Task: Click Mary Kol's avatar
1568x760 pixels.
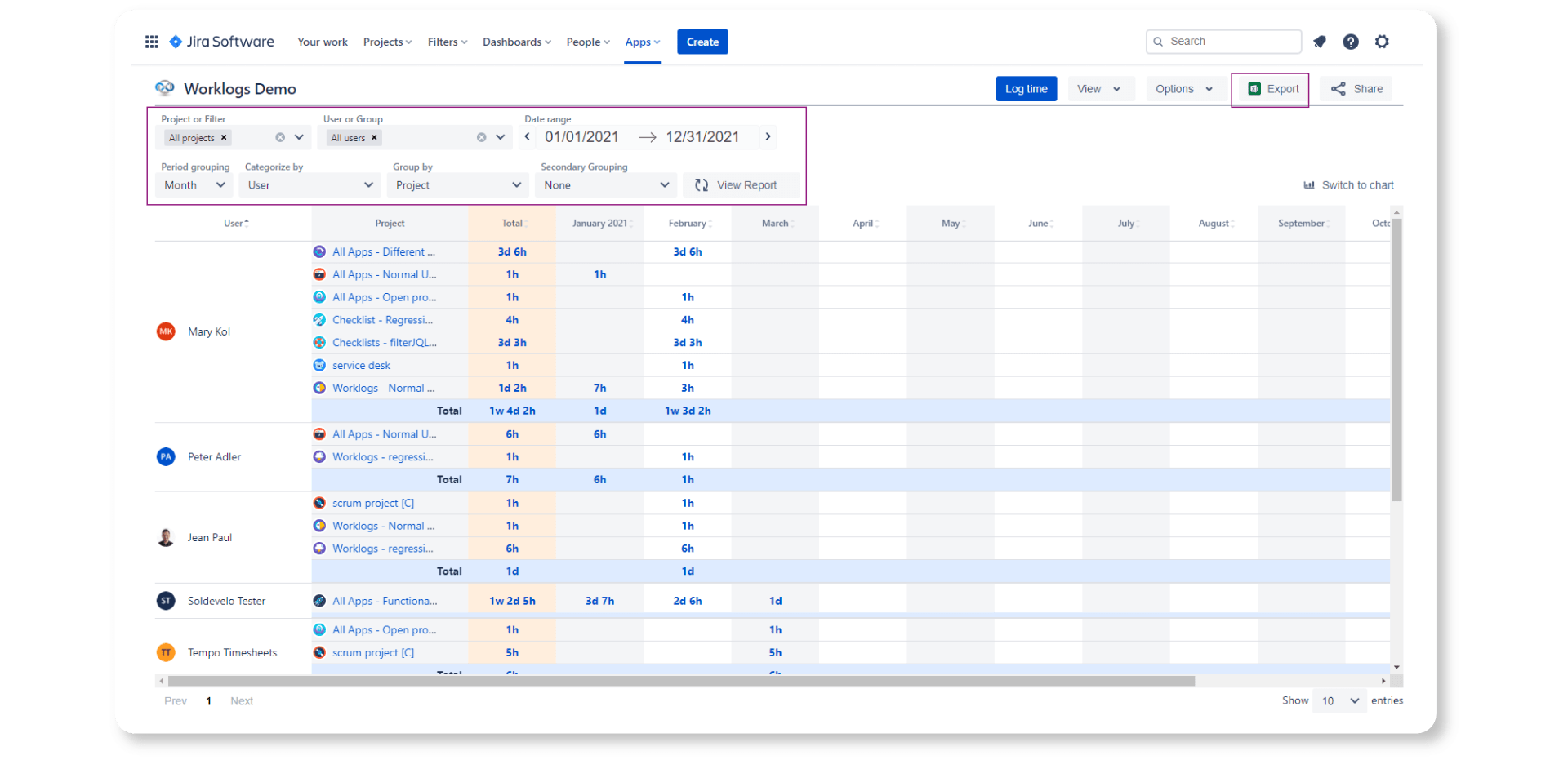Action: click(x=166, y=331)
